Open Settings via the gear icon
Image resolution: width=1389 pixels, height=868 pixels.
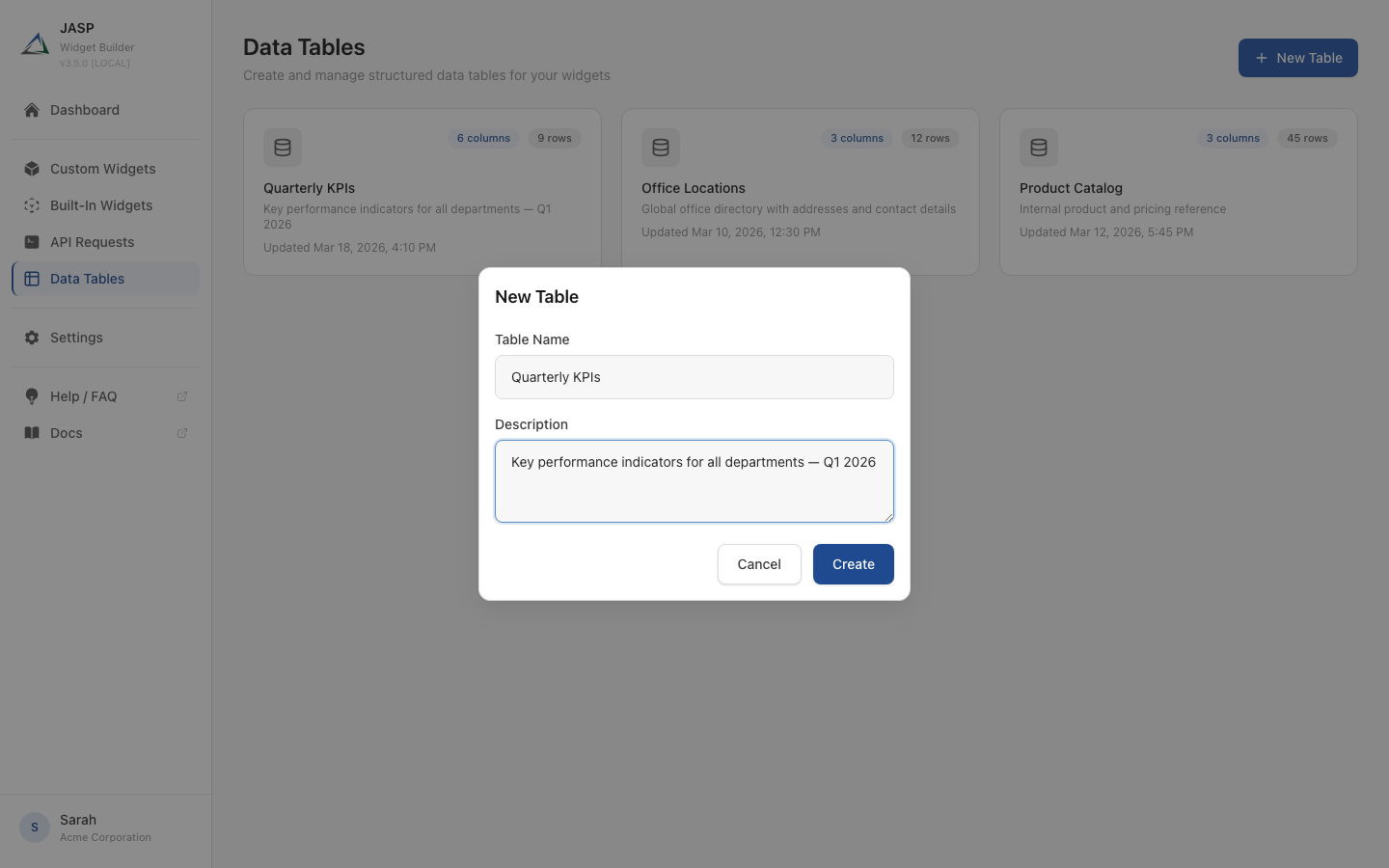(32, 338)
